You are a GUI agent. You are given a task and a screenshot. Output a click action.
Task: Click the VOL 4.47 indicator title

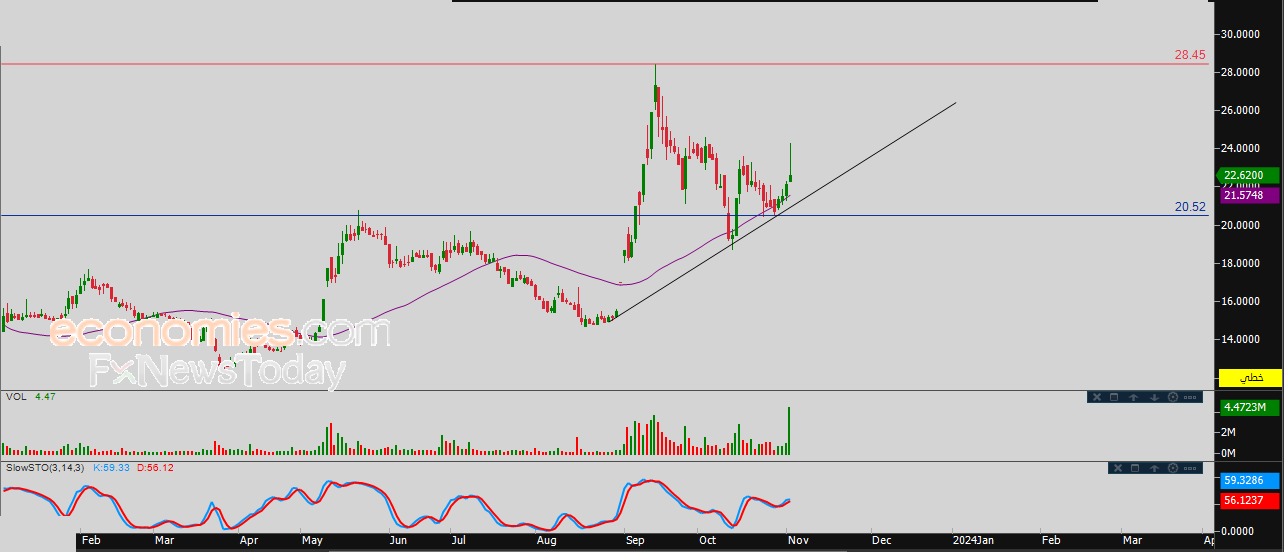(29, 396)
